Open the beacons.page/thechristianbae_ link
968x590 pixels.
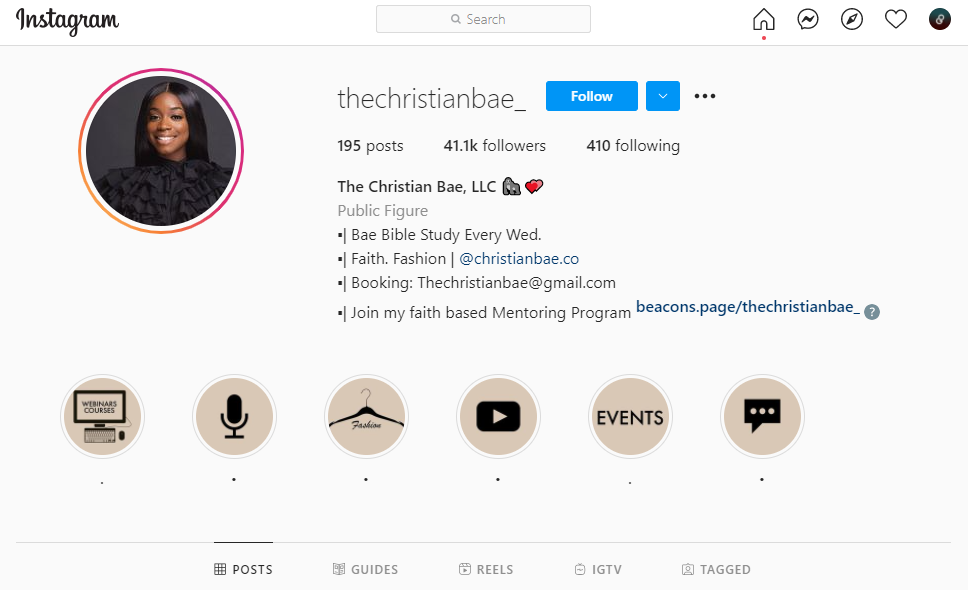point(748,307)
